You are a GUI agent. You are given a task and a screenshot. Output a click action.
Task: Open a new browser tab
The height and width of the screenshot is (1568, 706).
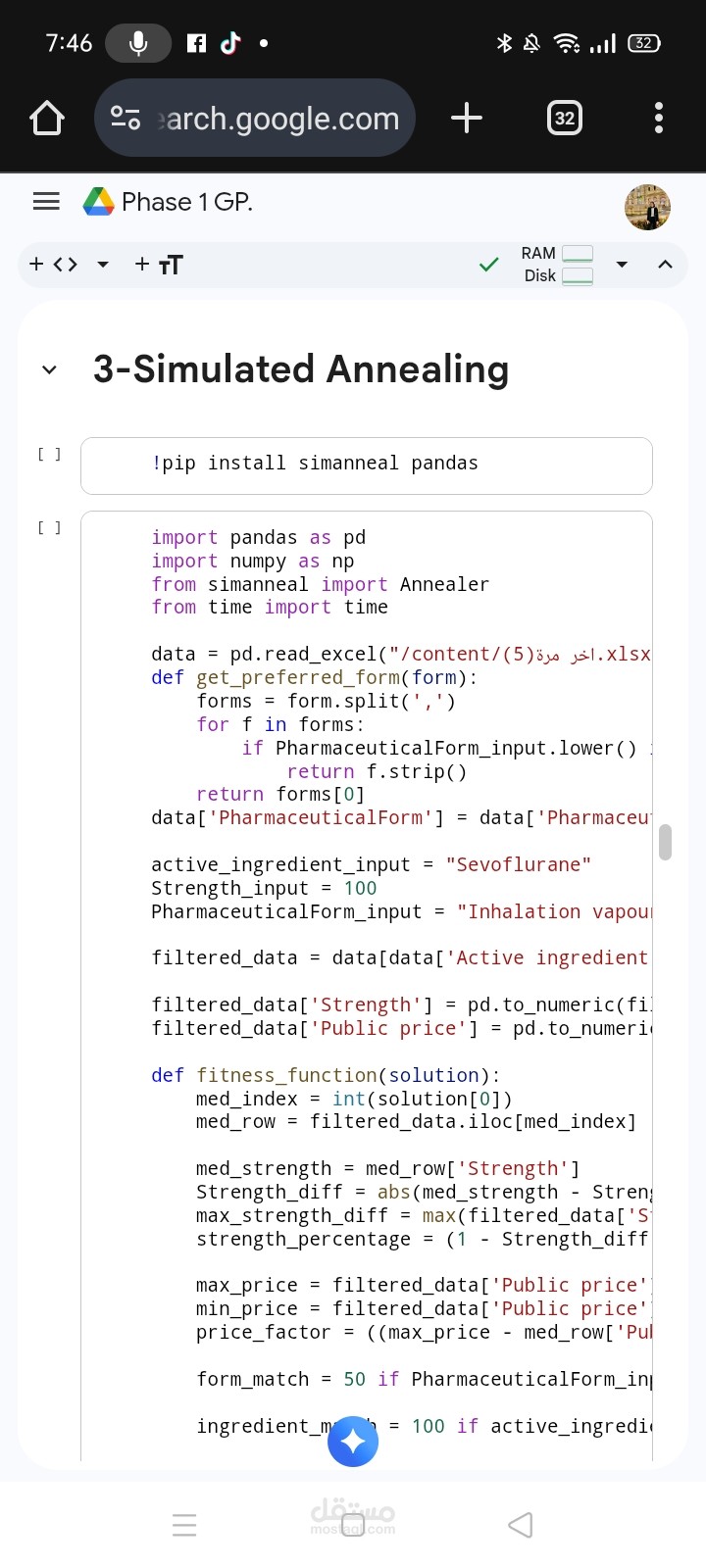[467, 119]
